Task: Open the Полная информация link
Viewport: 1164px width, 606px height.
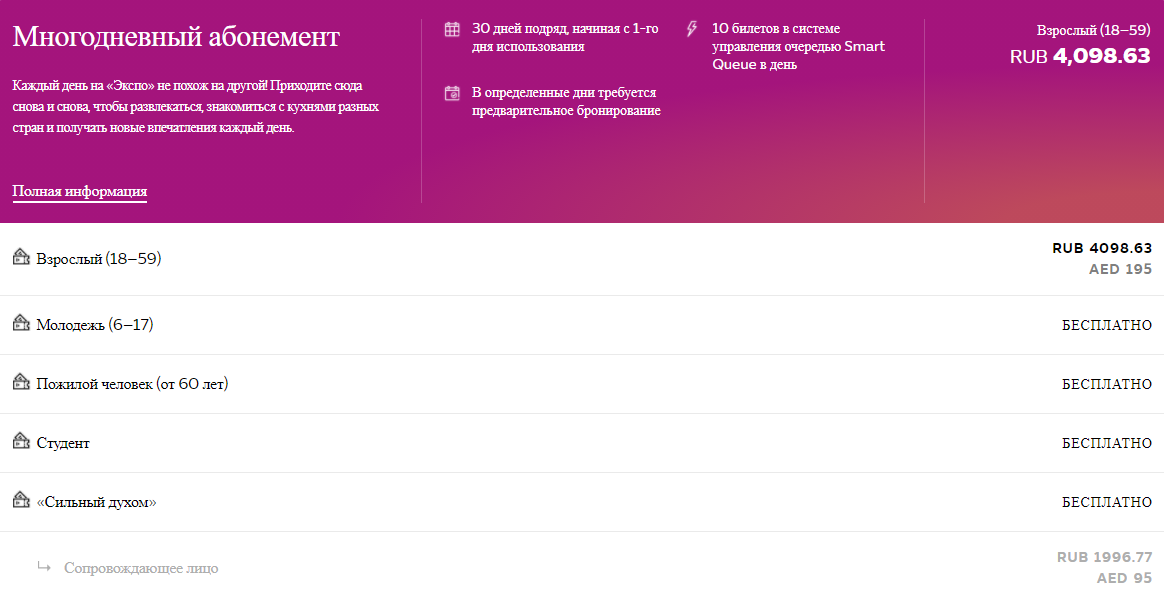Action: (x=79, y=192)
